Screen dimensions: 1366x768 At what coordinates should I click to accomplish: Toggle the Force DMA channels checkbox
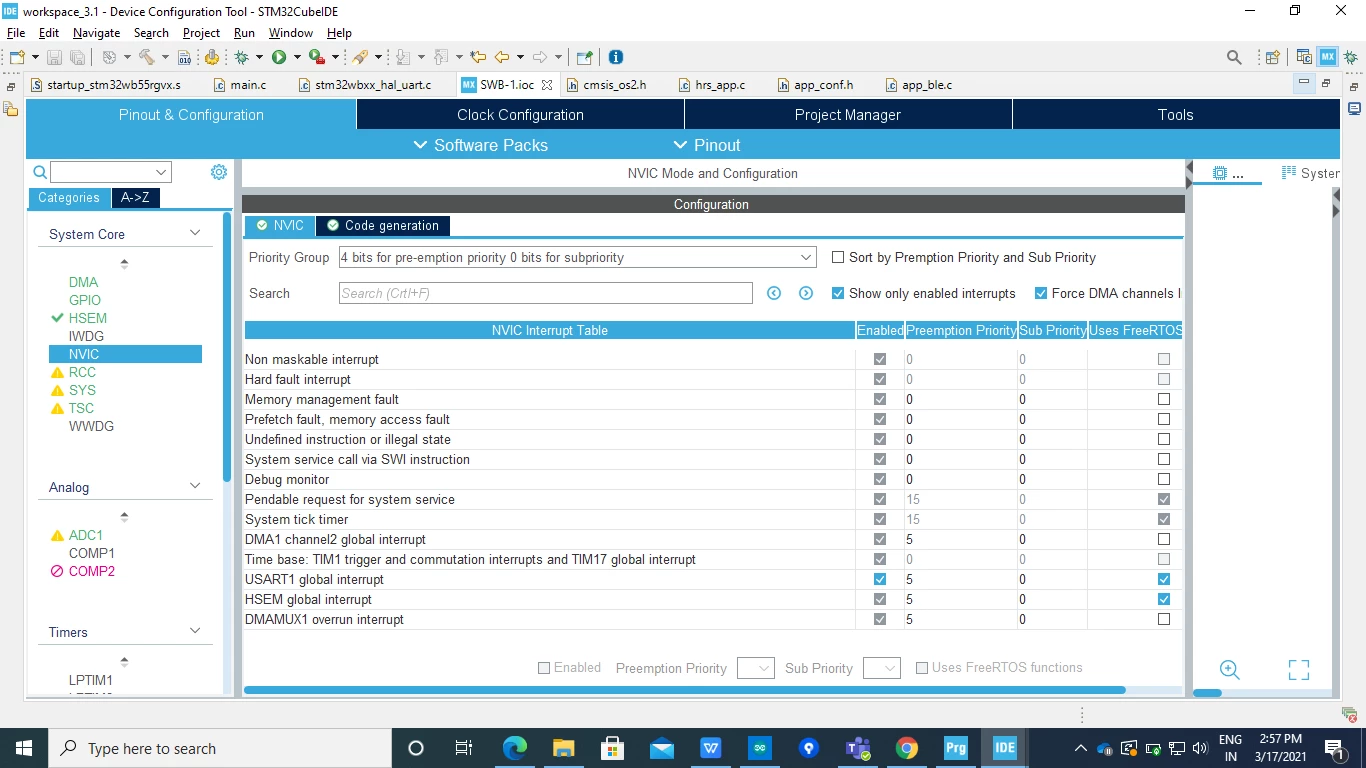pyautogui.click(x=1041, y=293)
